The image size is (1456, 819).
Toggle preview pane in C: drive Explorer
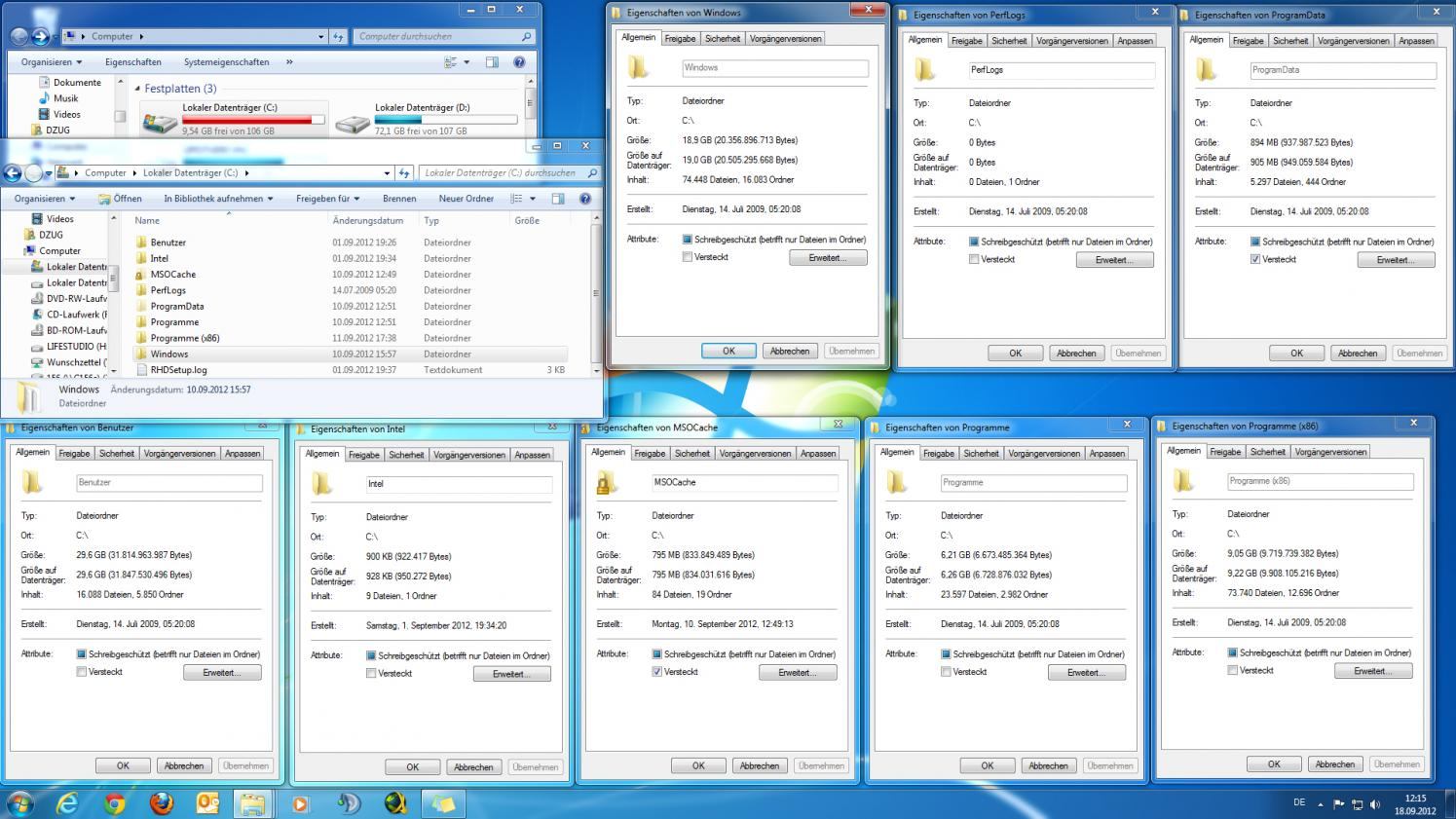558,199
